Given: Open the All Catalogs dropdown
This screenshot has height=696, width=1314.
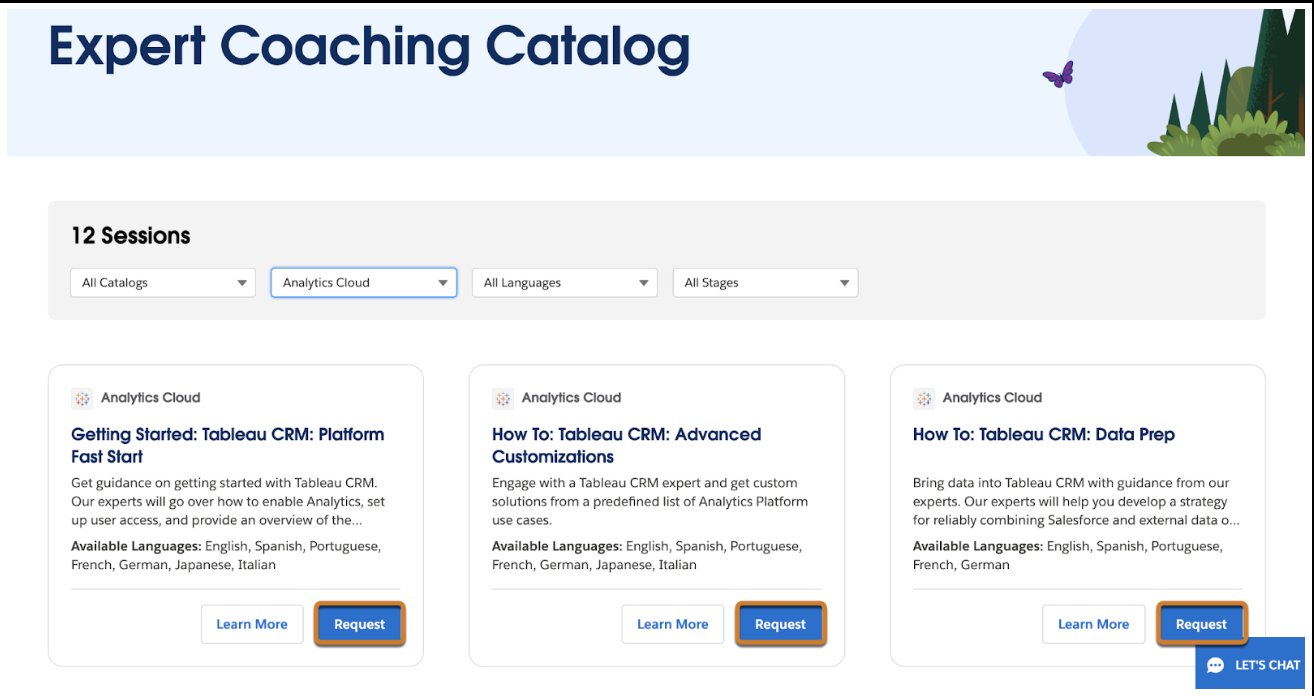Looking at the screenshot, I should (x=163, y=283).
